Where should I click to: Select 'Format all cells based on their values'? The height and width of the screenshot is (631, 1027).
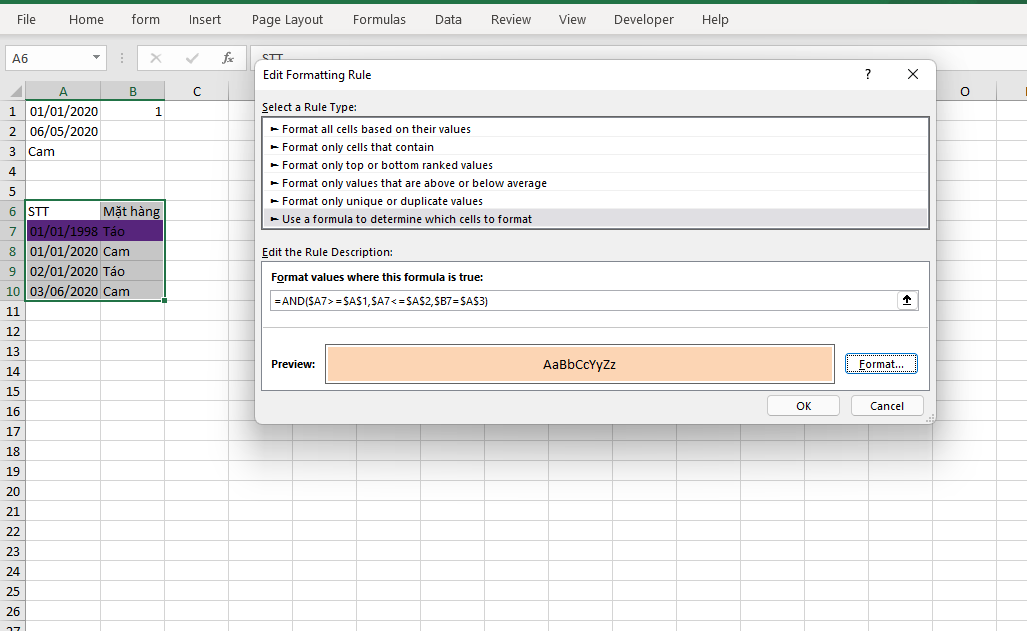click(376, 129)
